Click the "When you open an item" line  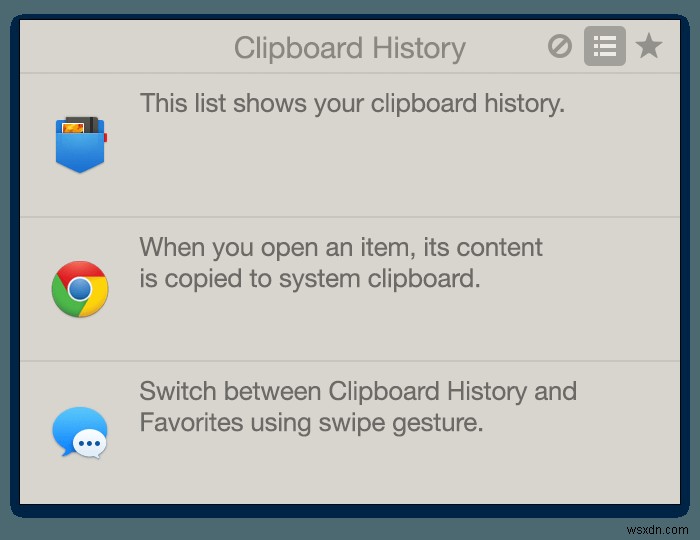pos(341,247)
